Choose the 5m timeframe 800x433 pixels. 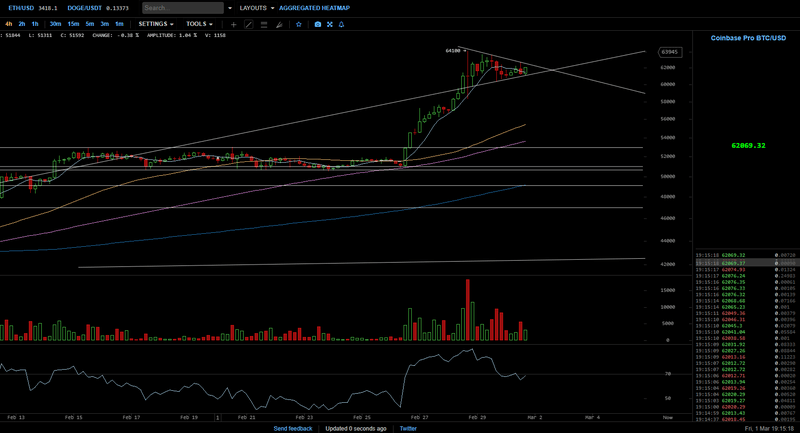[x=90, y=24]
